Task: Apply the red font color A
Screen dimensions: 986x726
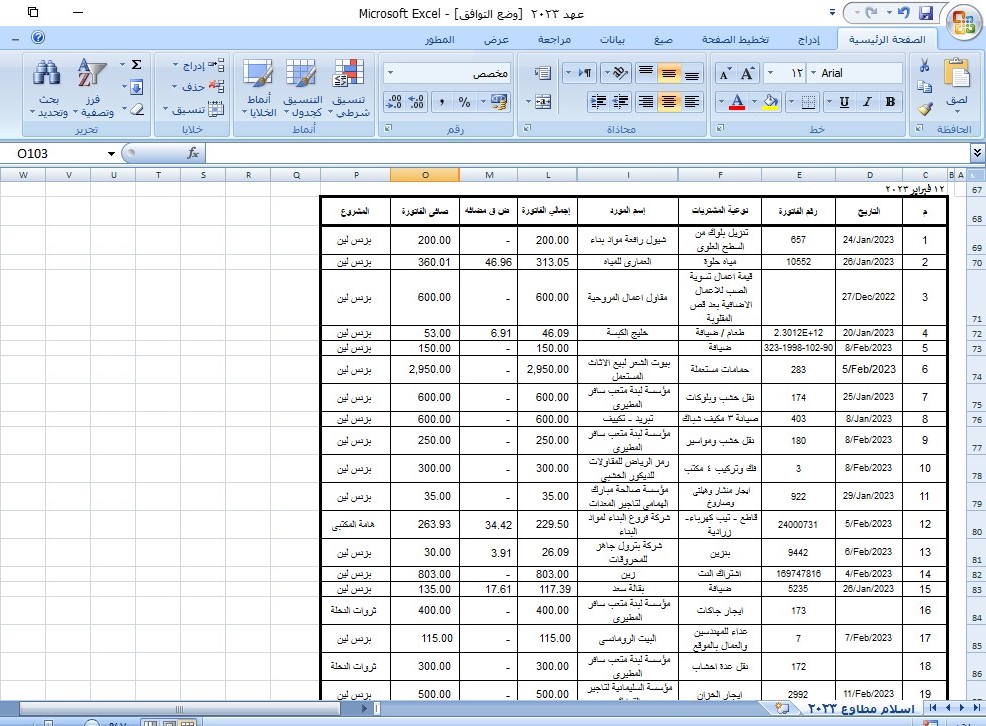Action: (x=738, y=102)
